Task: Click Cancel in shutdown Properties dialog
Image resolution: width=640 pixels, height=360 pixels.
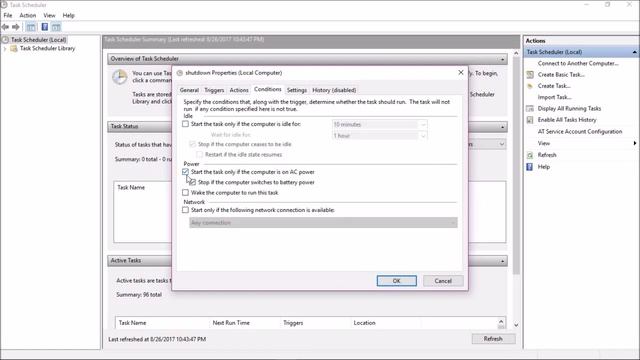Action: point(443,281)
